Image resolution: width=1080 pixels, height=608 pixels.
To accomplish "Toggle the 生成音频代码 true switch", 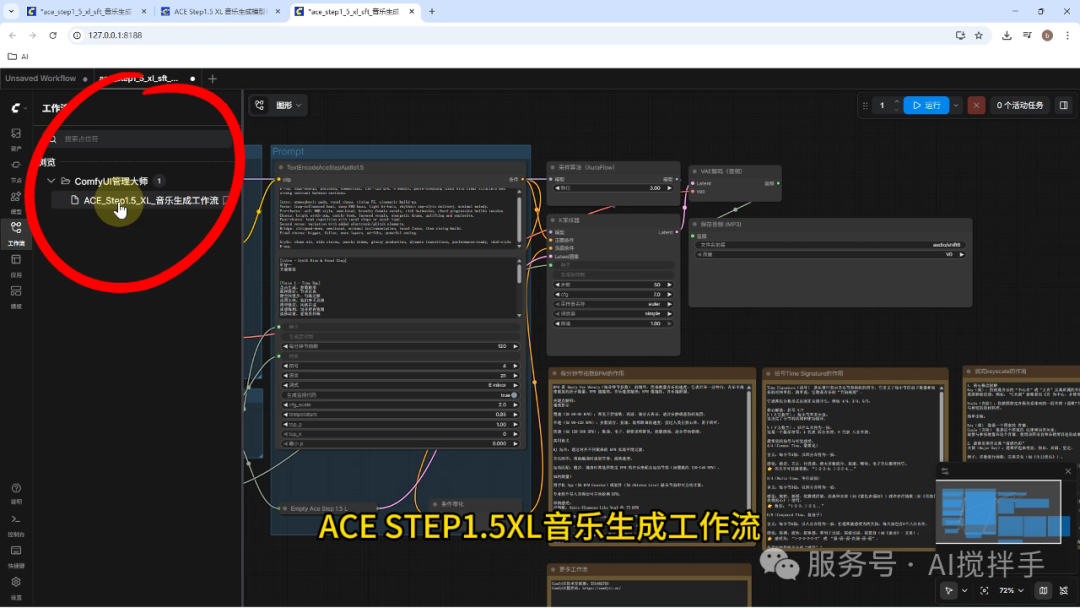I will point(514,395).
